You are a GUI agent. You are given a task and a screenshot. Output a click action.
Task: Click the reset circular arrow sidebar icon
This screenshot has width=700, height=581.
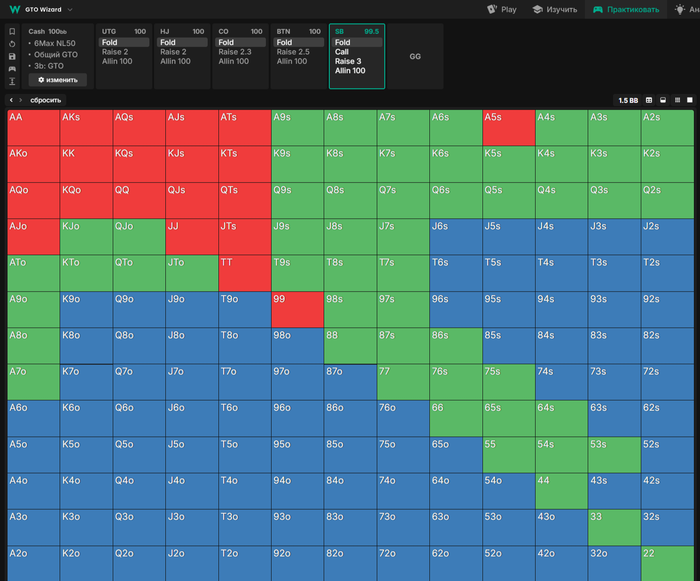[12, 44]
